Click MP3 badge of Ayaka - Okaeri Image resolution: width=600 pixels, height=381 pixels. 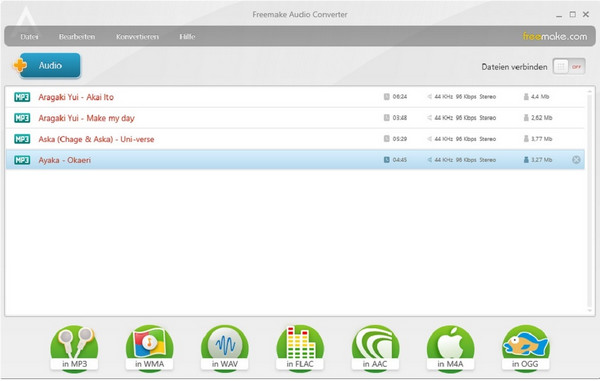pyautogui.click(x=22, y=160)
